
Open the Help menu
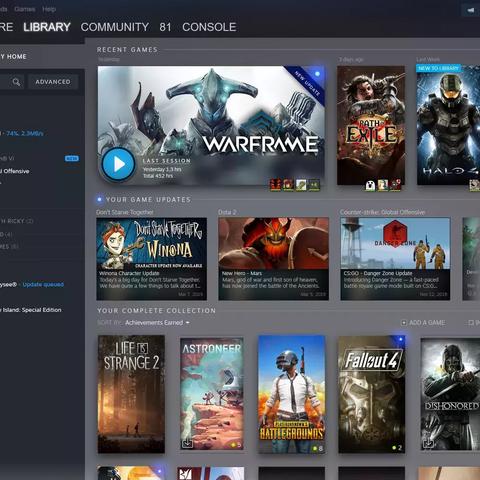(x=49, y=9)
